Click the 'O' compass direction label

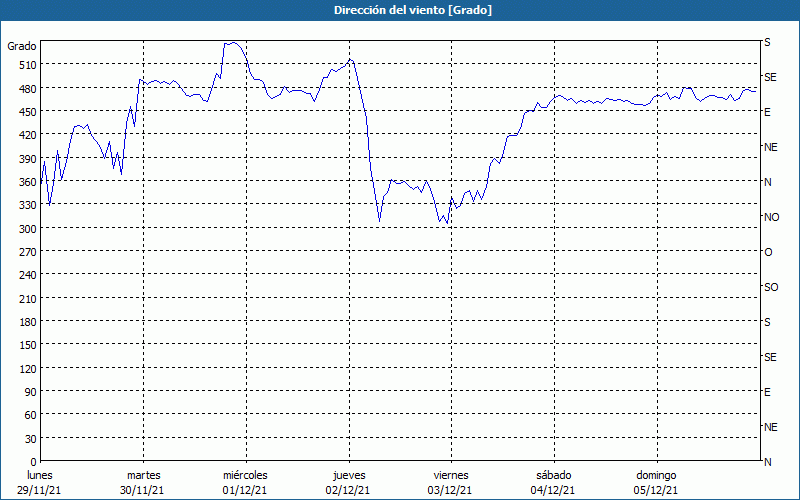(x=768, y=252)
